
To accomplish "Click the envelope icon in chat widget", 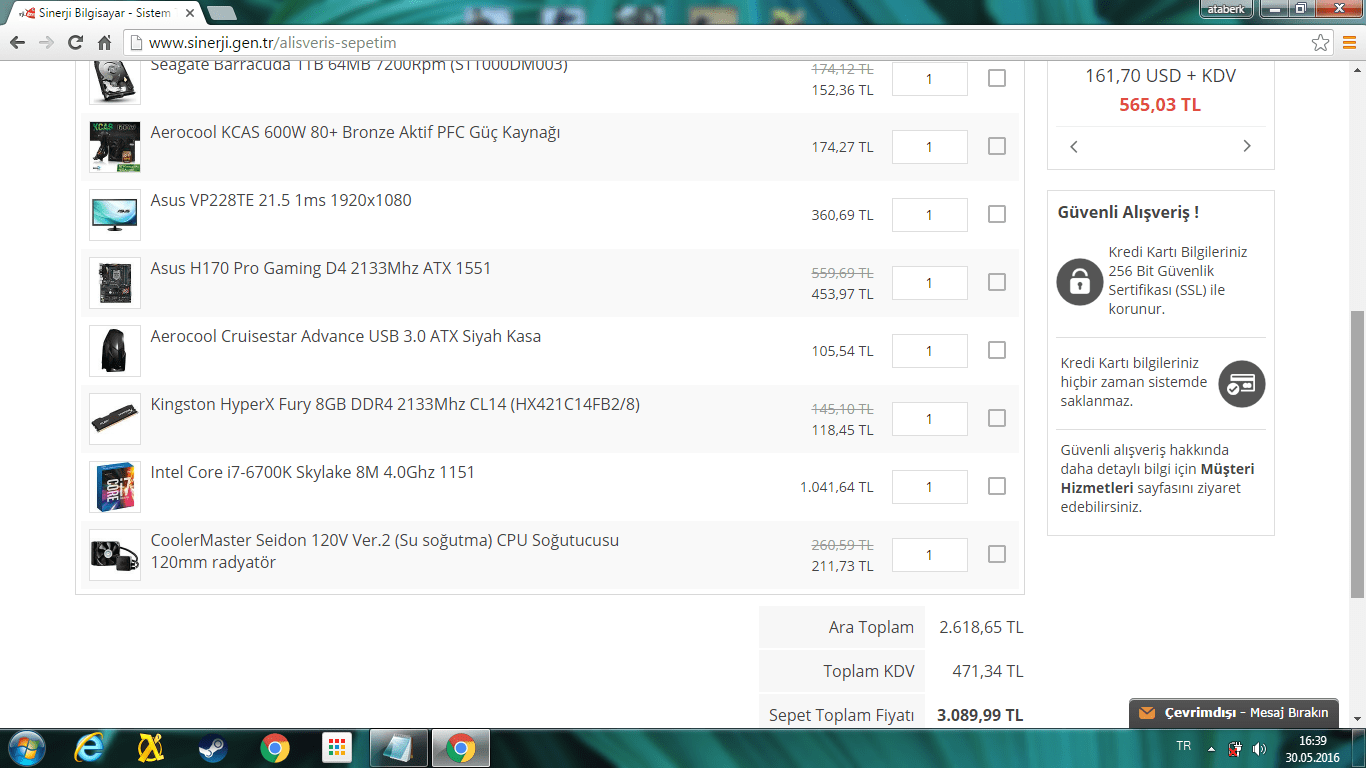I will coord(1147,713).
